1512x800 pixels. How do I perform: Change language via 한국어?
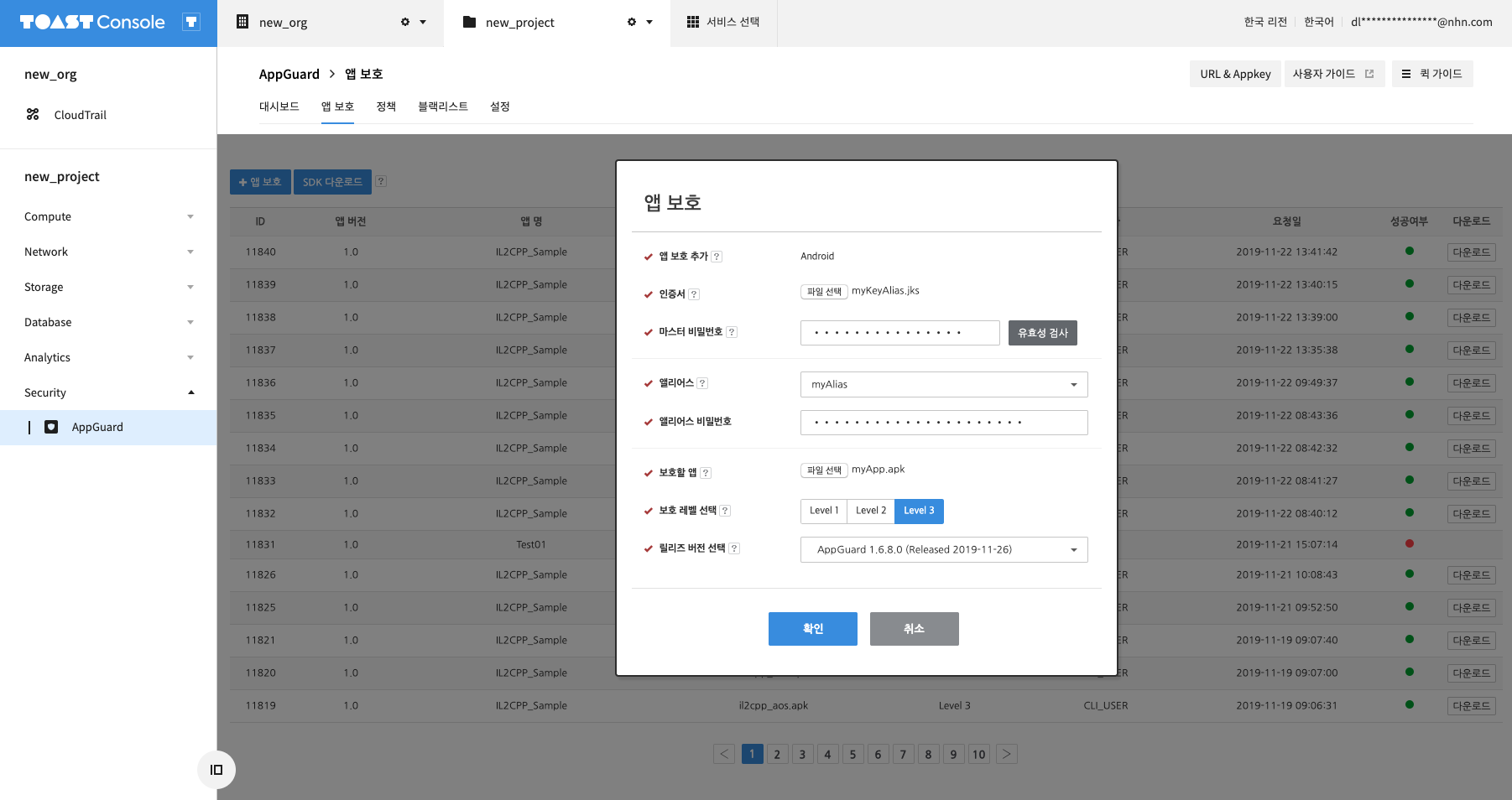click(x=1319, y=23)
